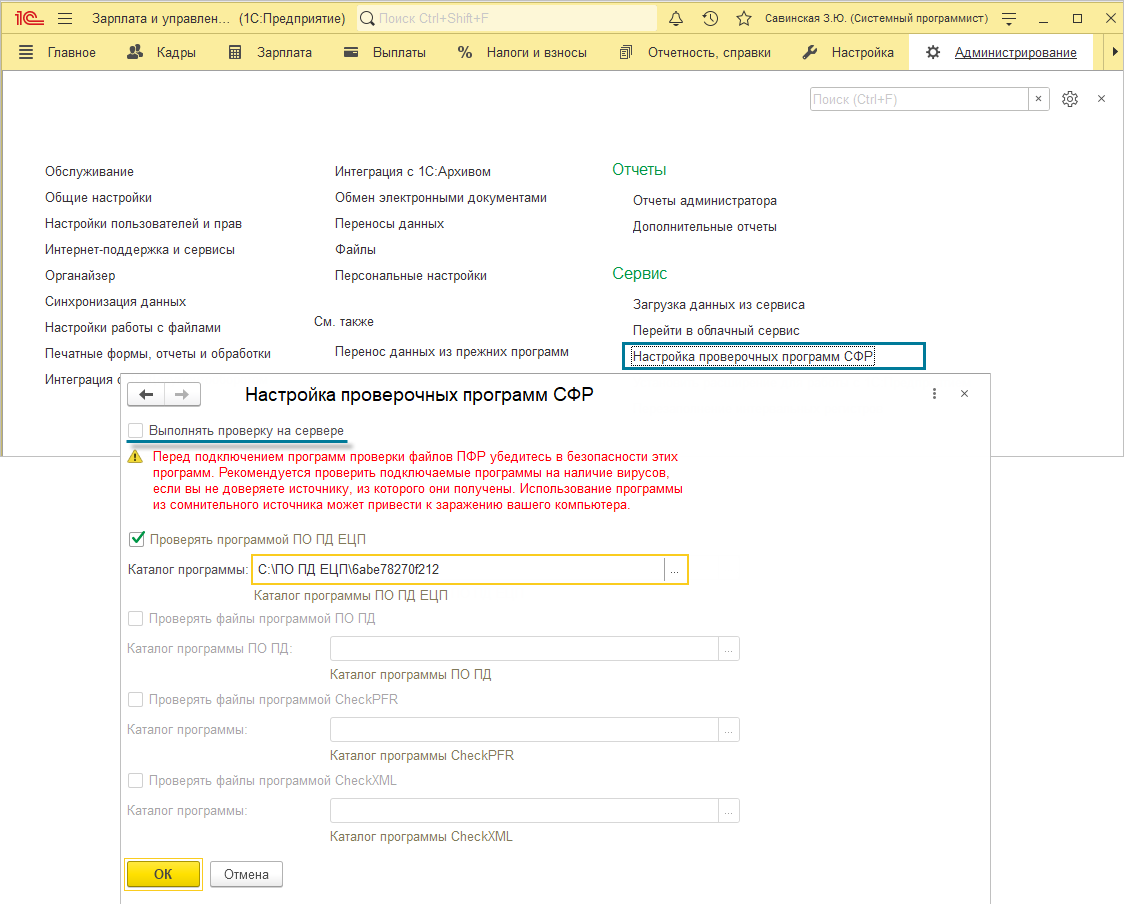Toggle 'Проверять файлы программой CheckPFR' checkbox
Viewport: 1124px width, 904px height.
click(x=135, y=700)
